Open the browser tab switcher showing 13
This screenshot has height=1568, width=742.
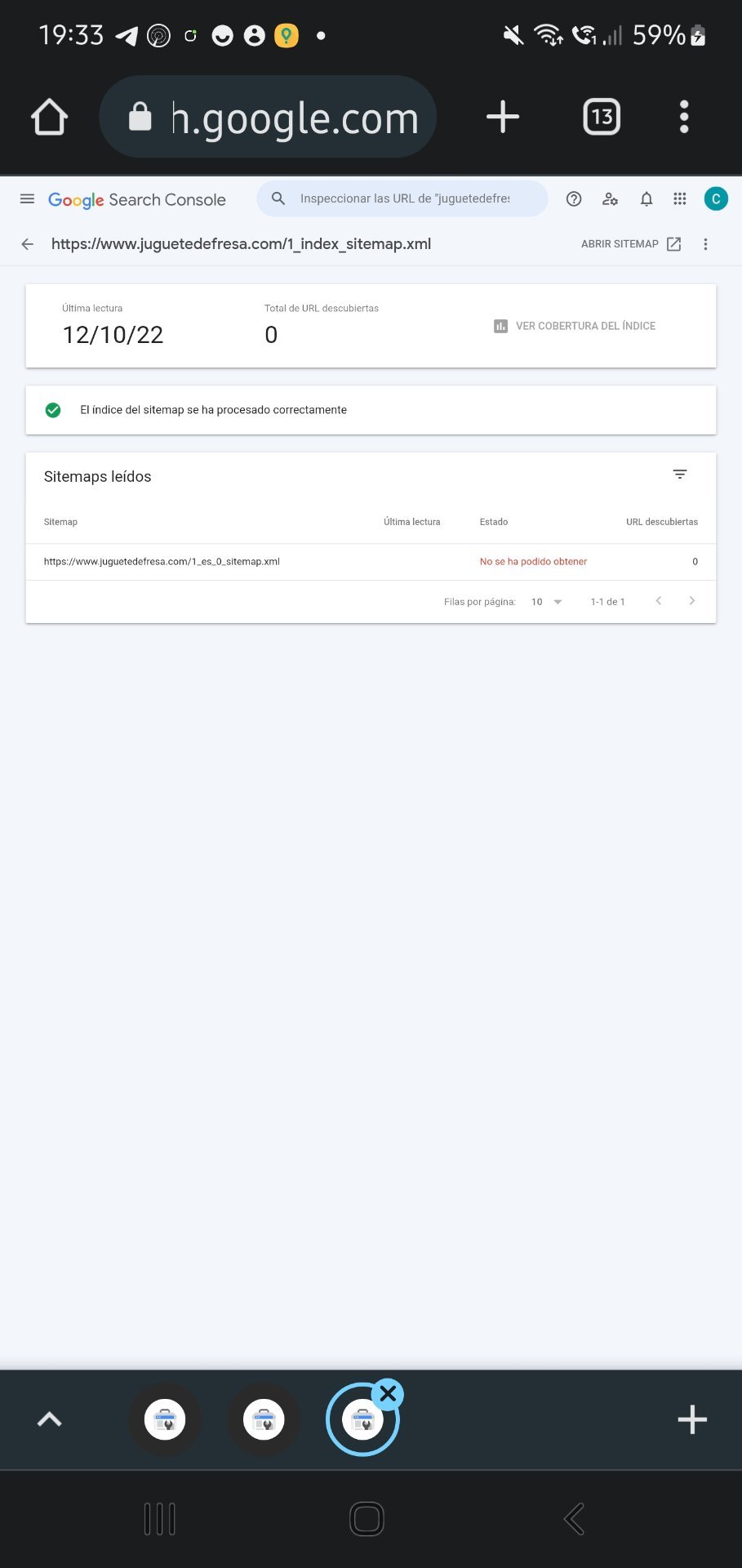coord(602,117)
